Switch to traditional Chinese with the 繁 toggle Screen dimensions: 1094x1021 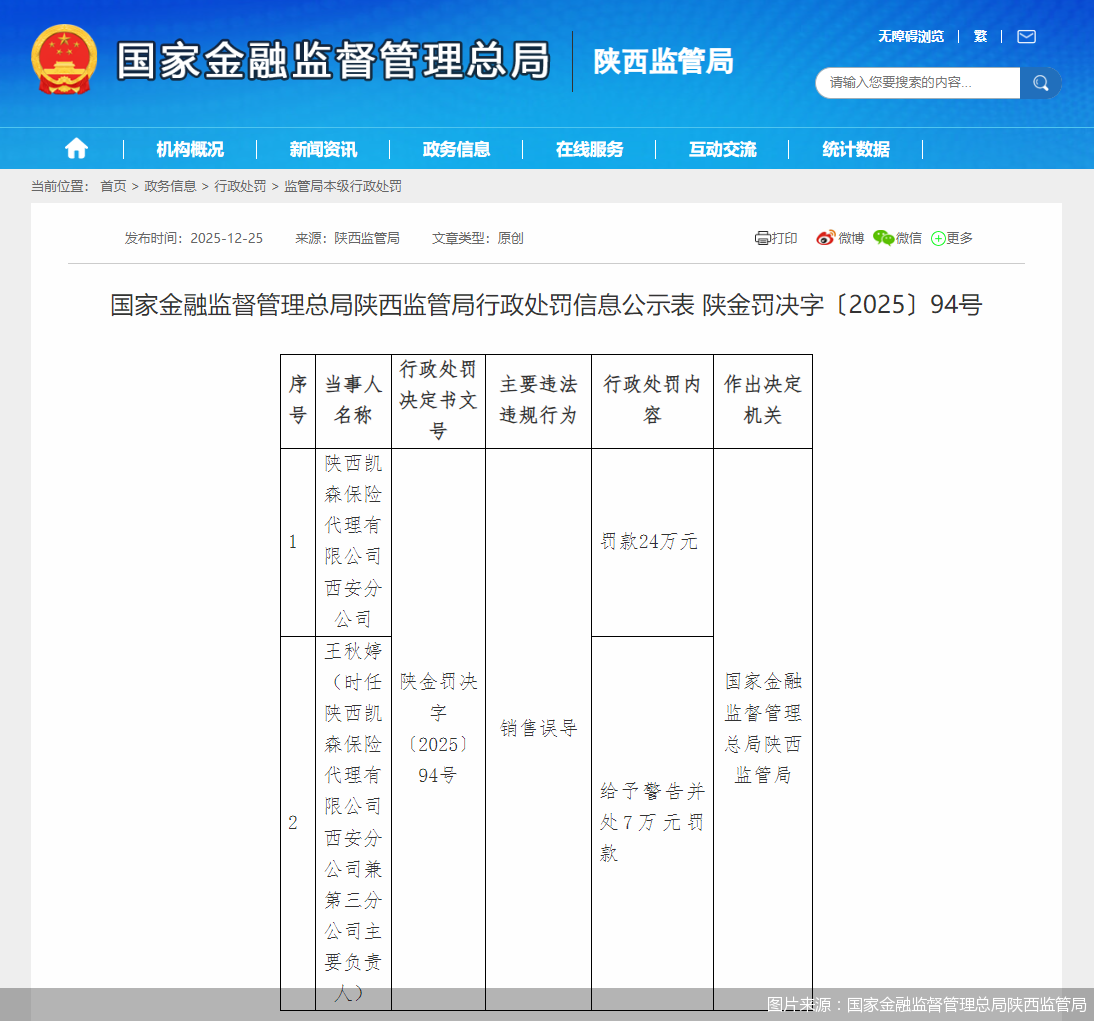[980, 36]
